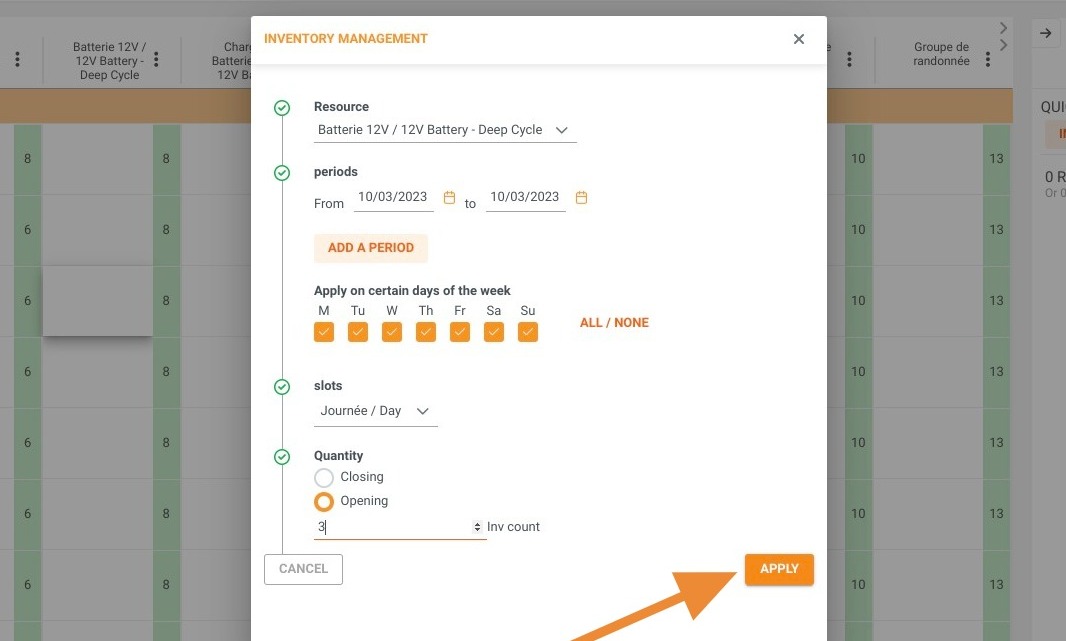Viewport: 1066px width, 641px height.
Task: Click the to date field
Action: [x=525, y=198]
